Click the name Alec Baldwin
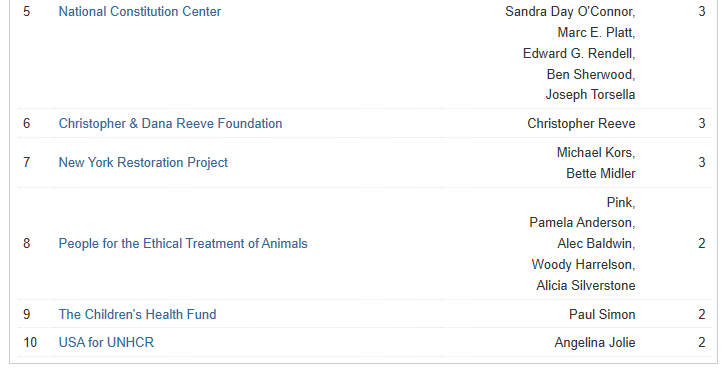This screenshot has width=726, height=368. pos(595,243)
